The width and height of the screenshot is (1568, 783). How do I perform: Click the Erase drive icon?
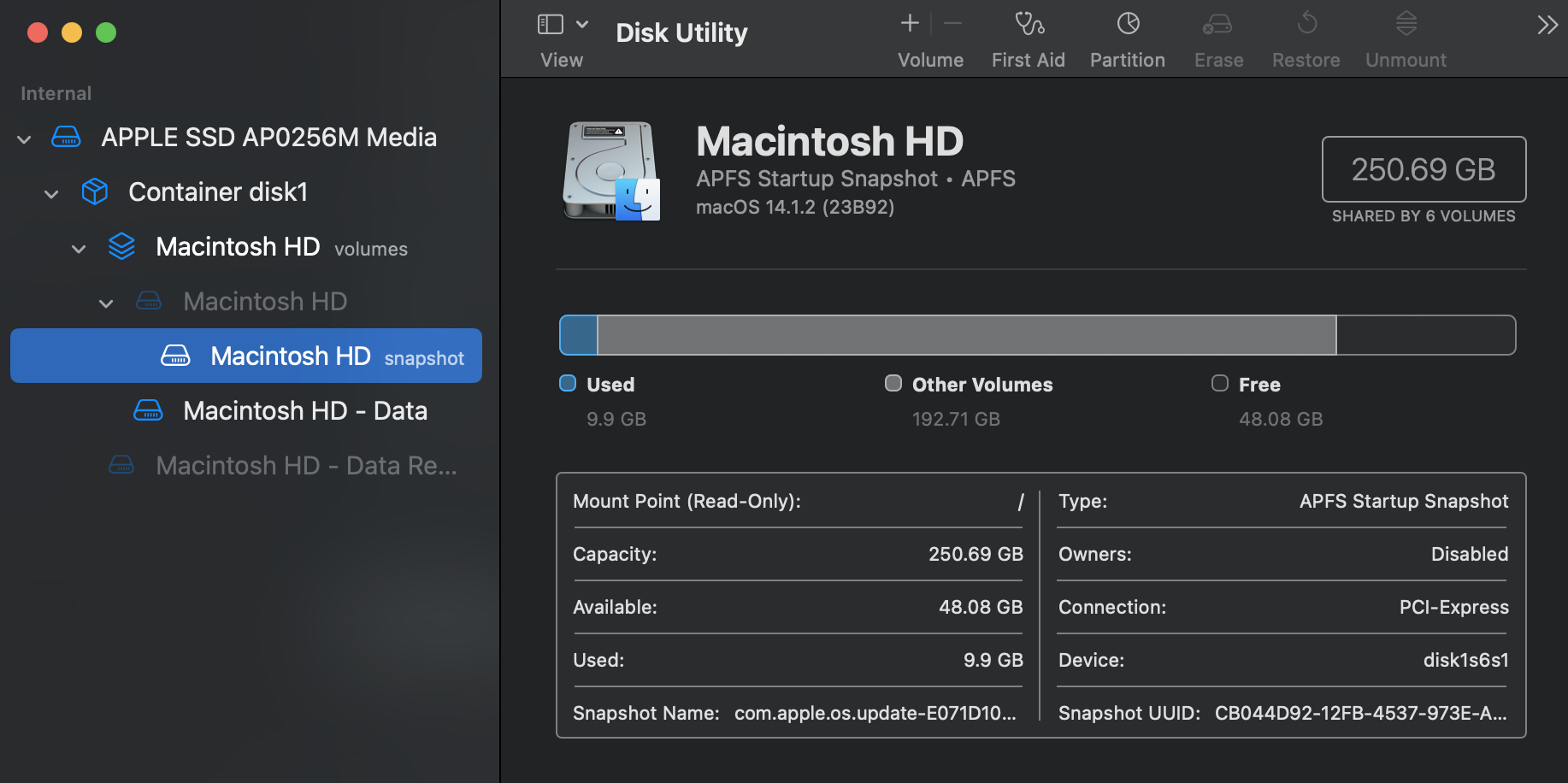pos(1217,24)
